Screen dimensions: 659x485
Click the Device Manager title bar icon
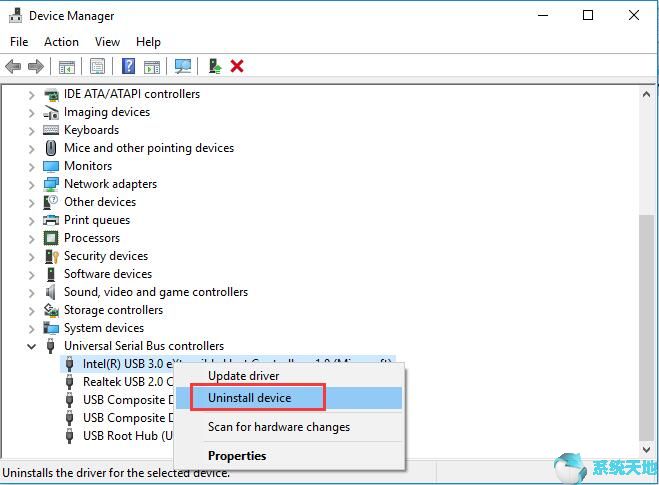15,16
